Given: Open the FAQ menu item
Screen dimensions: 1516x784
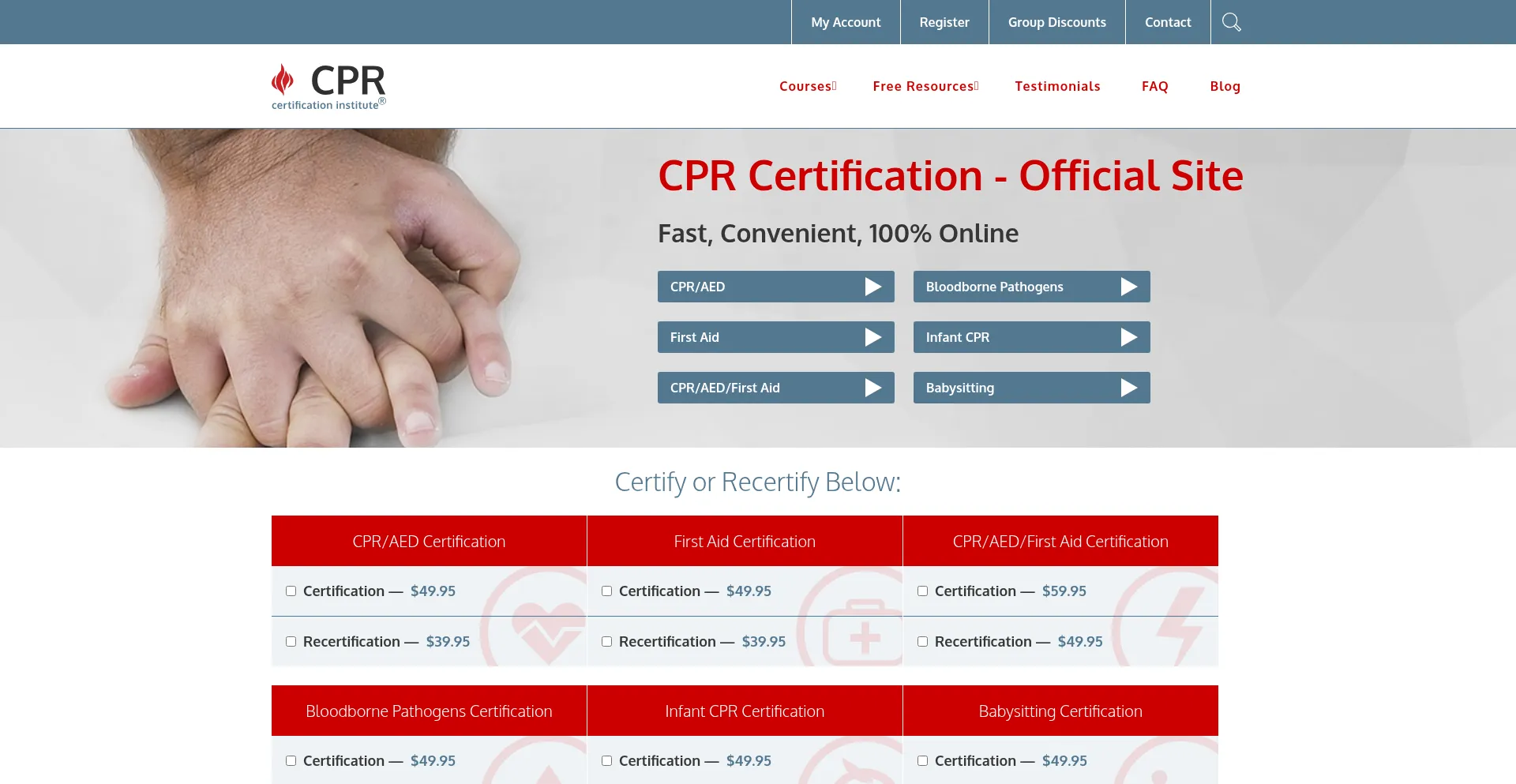Looking at the screenshot, I should tap(1154, 86).
